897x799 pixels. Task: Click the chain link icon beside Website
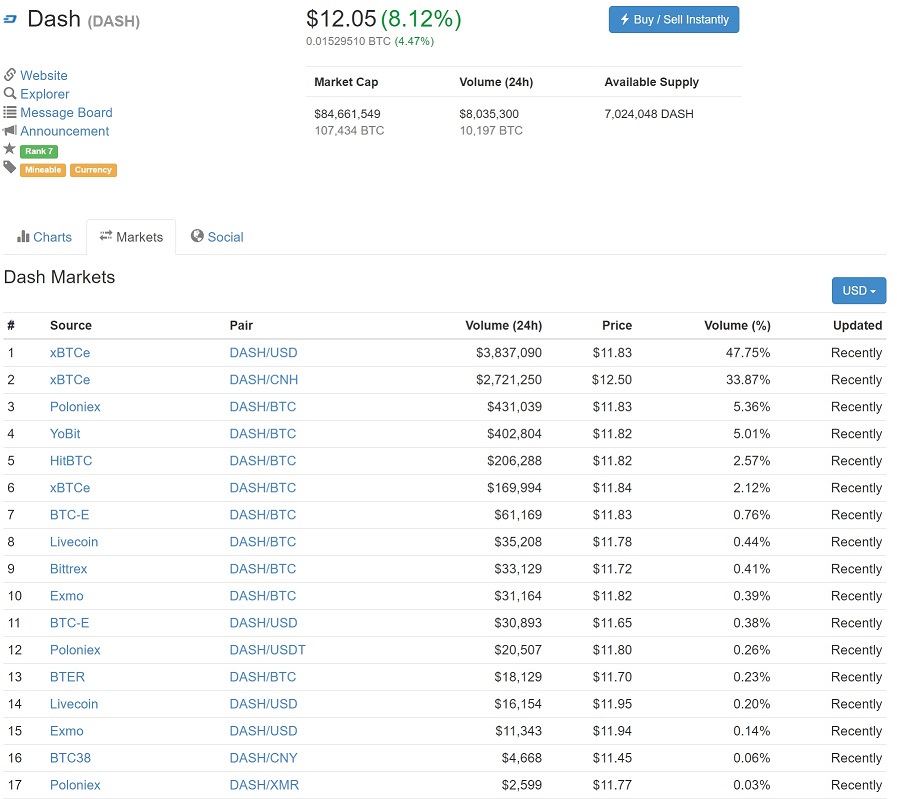coord(10,75)
